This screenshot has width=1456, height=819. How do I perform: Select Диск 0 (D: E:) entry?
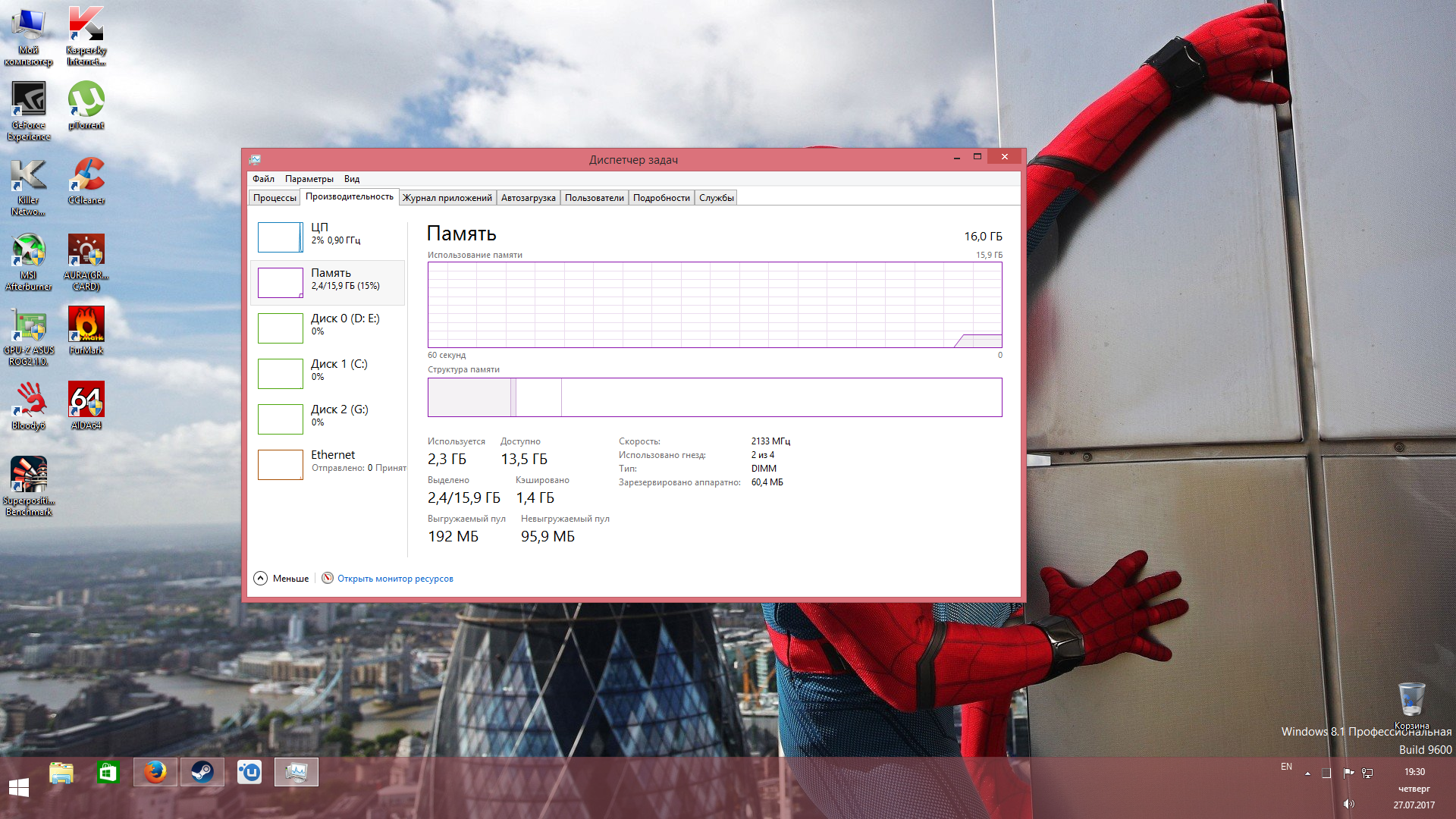coord(328,328)
